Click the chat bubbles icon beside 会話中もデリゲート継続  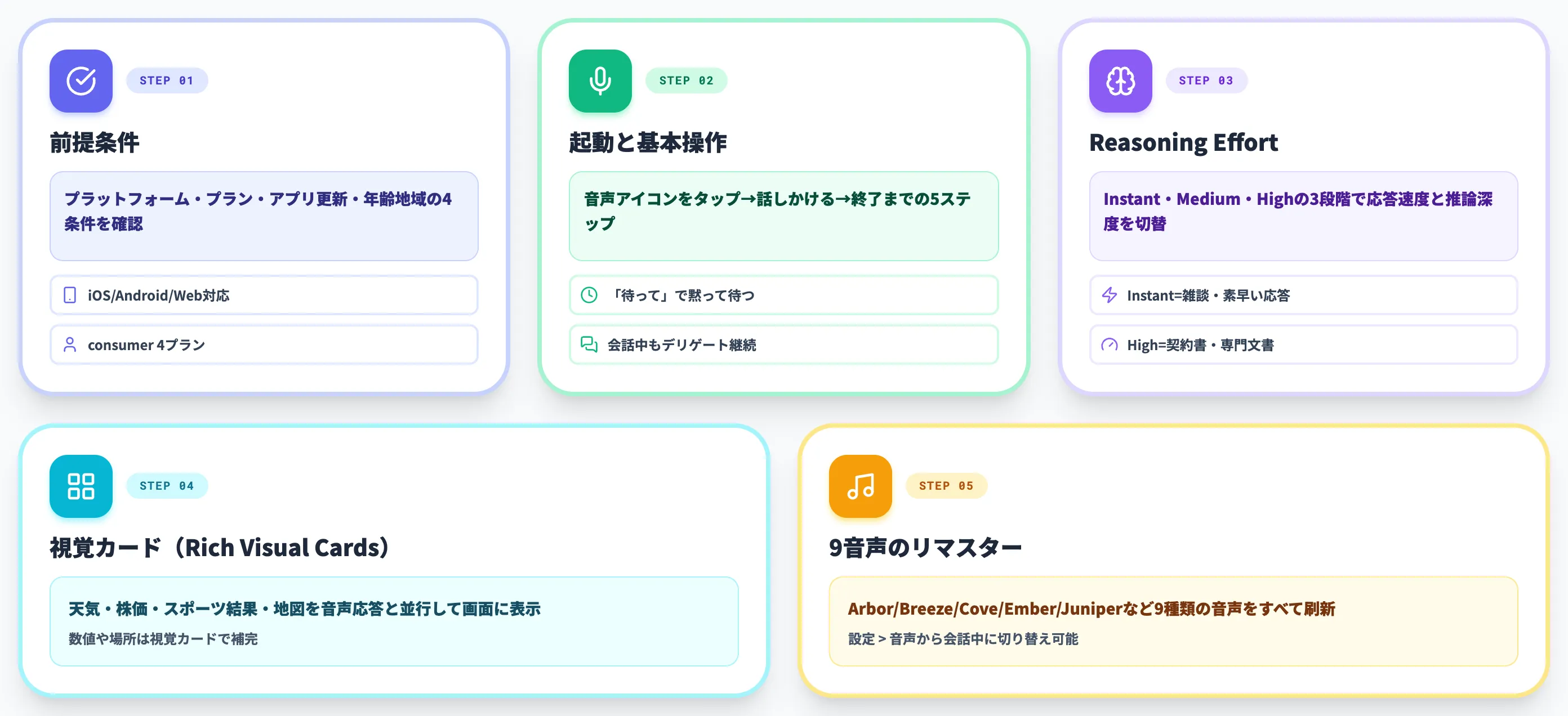click(589, 345)
